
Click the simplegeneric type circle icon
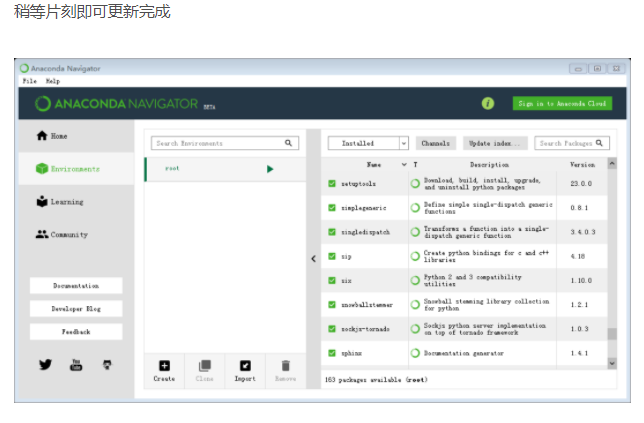point(415,208)
